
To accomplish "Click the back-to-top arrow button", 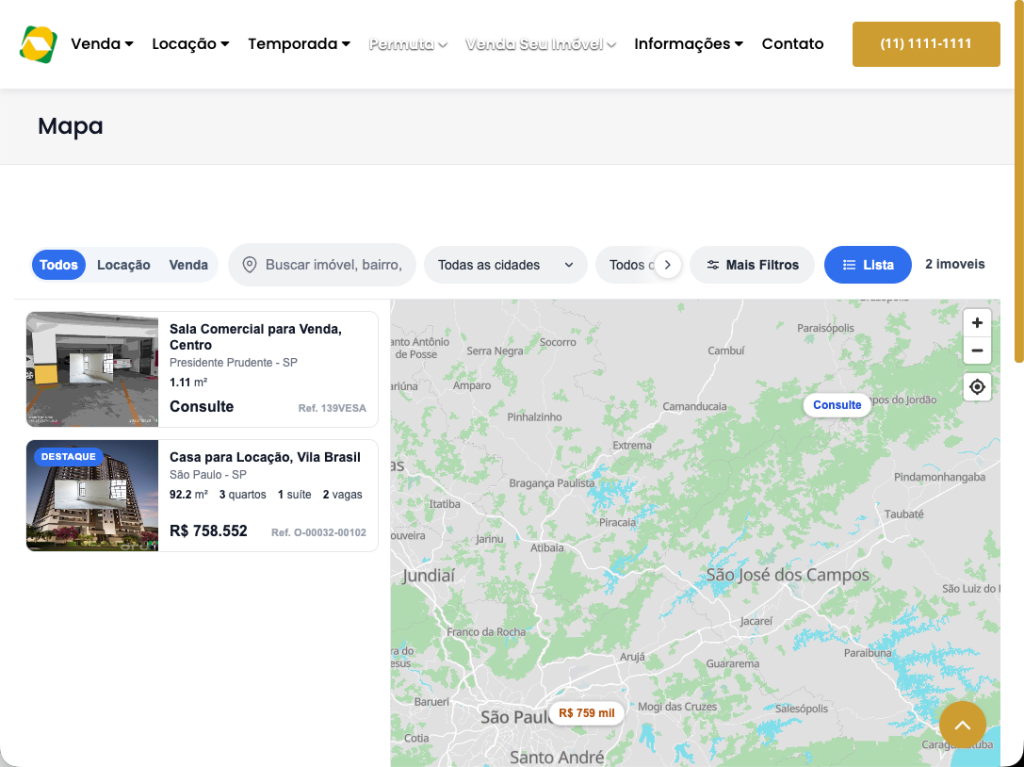I will [x=963, y=725].
